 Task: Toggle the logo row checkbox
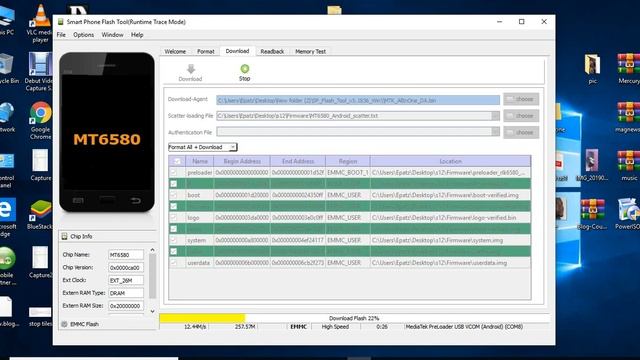point(174,218)
